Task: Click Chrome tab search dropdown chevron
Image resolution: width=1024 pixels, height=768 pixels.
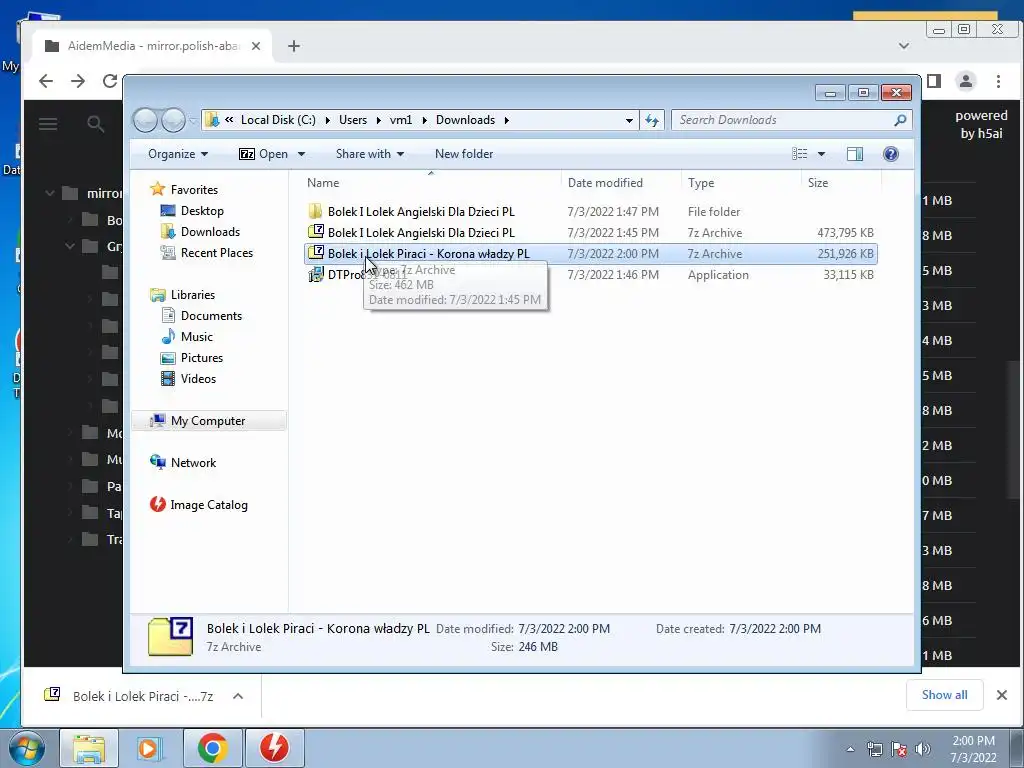Action: click(904, 46)
